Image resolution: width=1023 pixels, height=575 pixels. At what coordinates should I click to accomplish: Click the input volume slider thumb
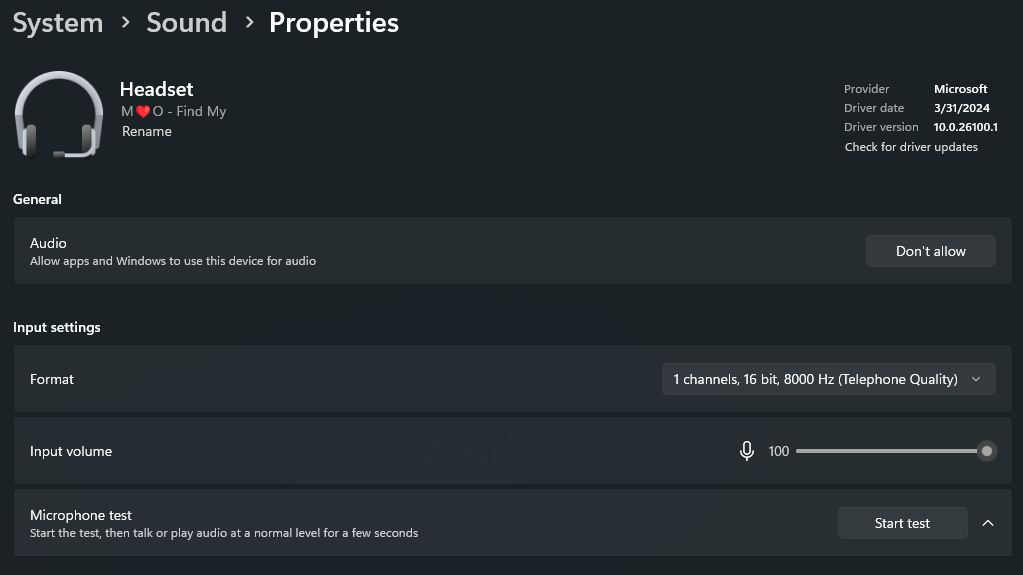click(x=987, y=451)
